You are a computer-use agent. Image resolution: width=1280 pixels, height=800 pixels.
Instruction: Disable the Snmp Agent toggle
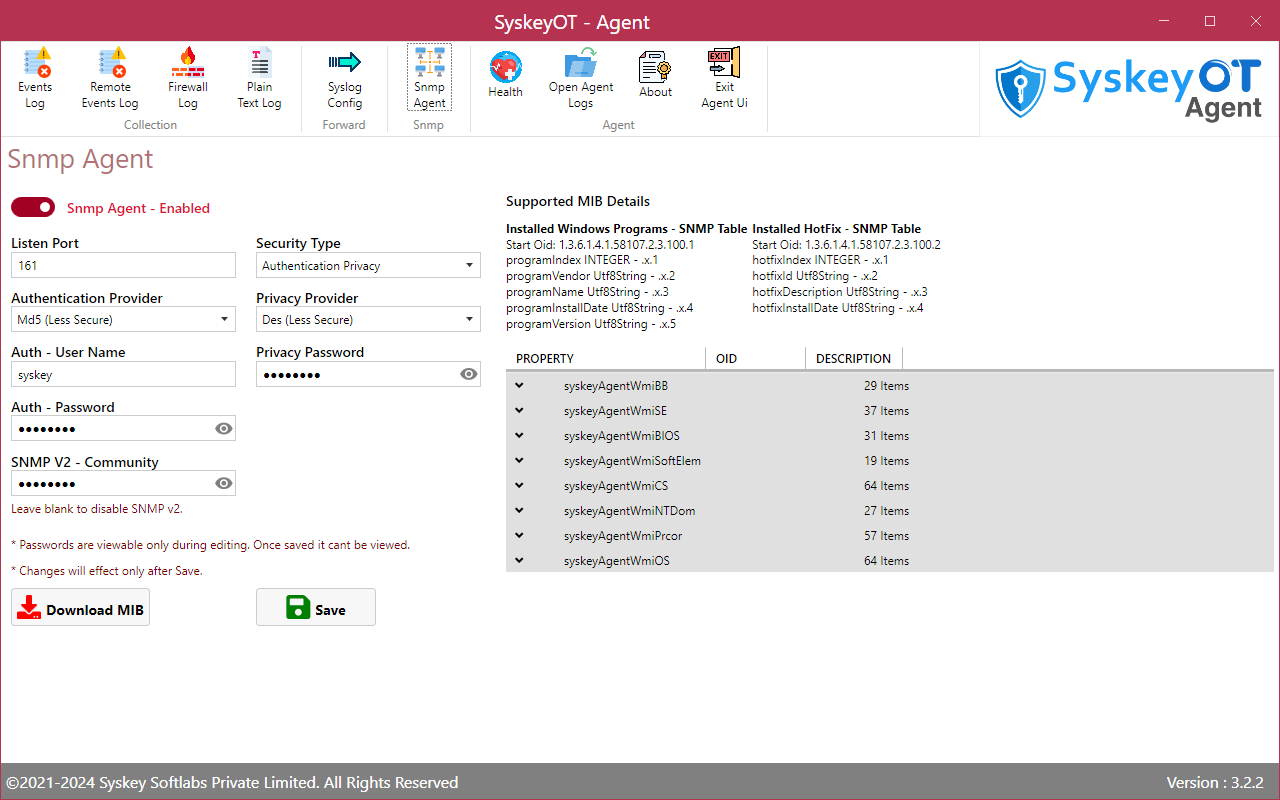33,207
